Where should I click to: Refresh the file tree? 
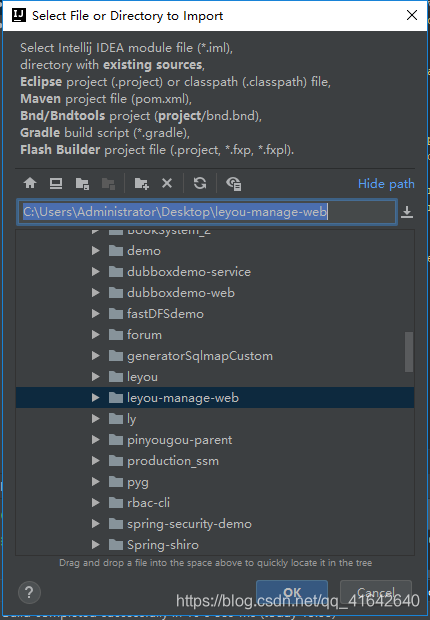pyautogui.click(x=200, y=183)
